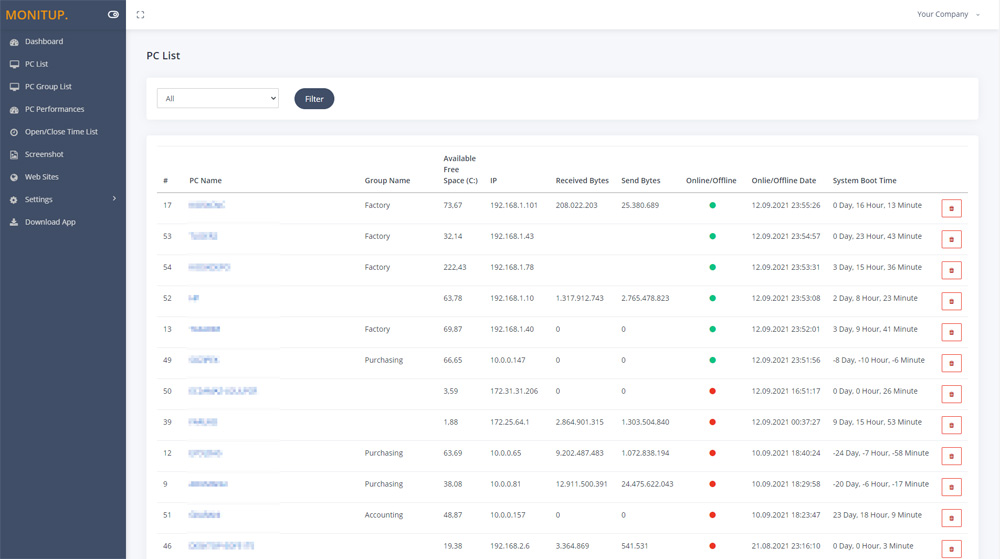Delete PC row number 54

tap(951, 270)
